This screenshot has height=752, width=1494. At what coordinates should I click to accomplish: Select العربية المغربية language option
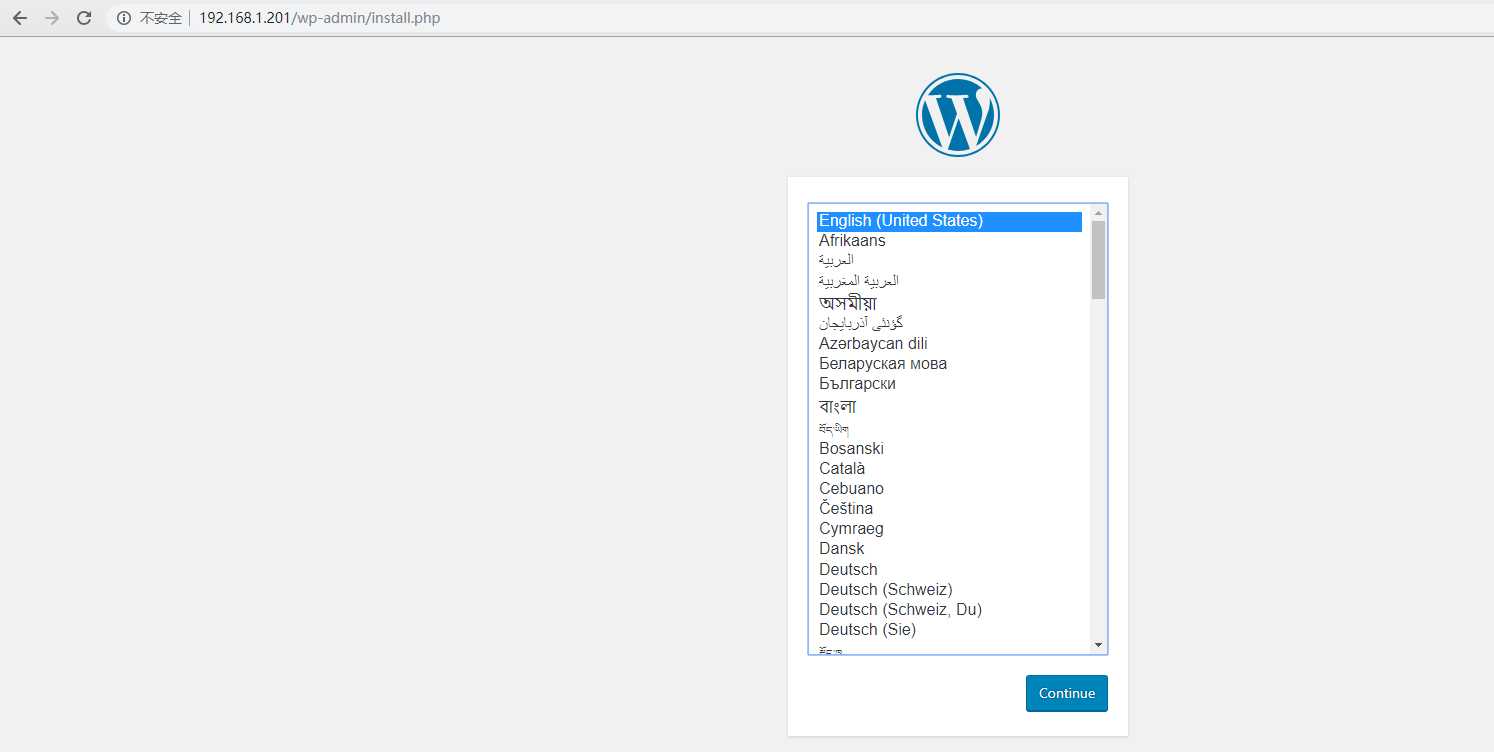coord(949,280)
